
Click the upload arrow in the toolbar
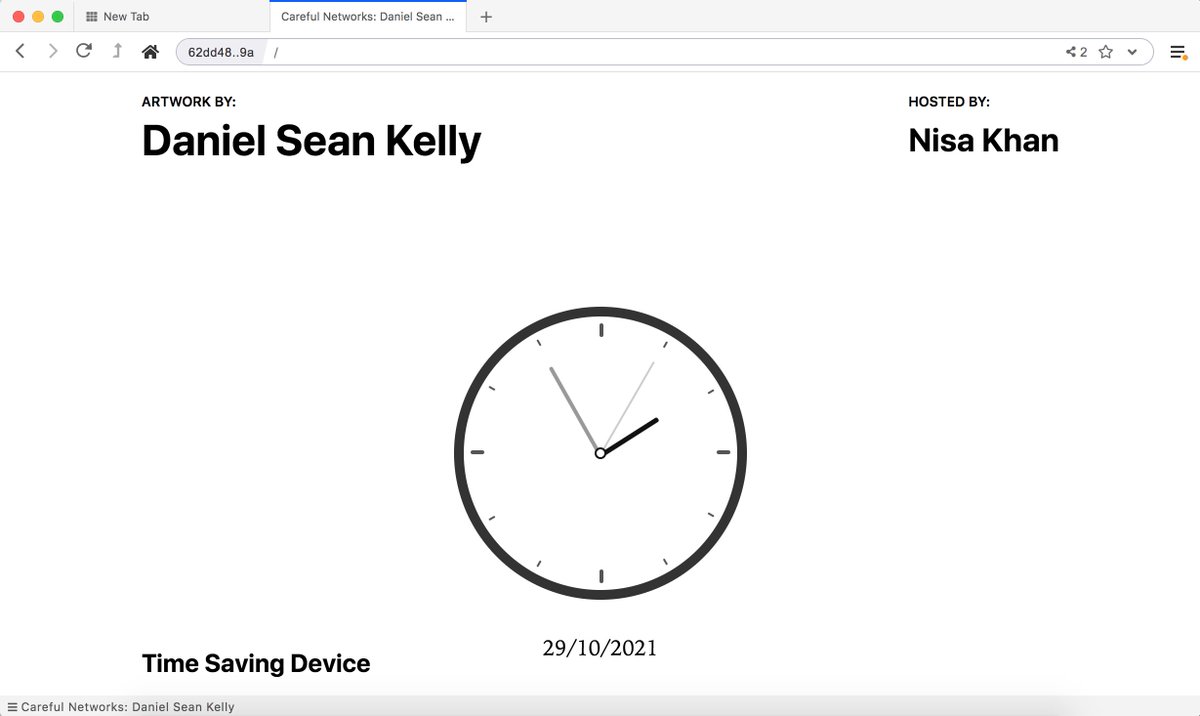(116, 50)
